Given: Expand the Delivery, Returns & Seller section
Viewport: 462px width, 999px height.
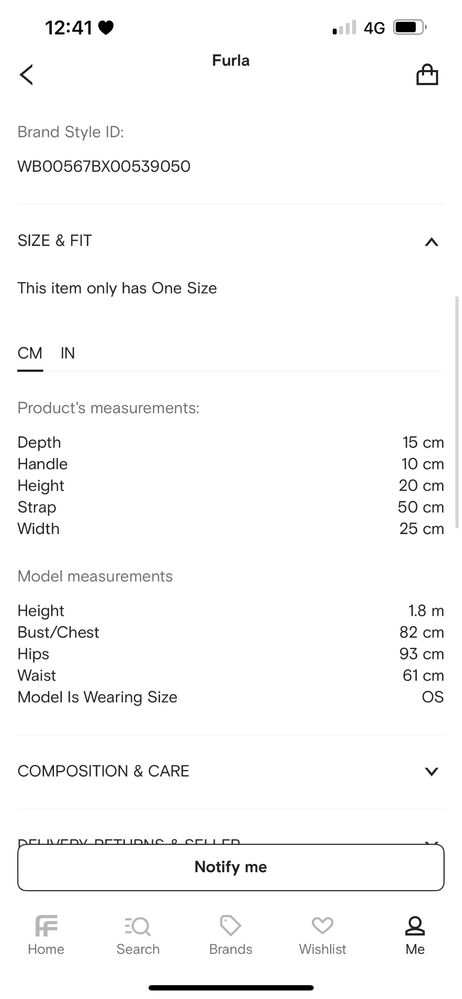Looking at the screenshot, I should tap(231, 842).
